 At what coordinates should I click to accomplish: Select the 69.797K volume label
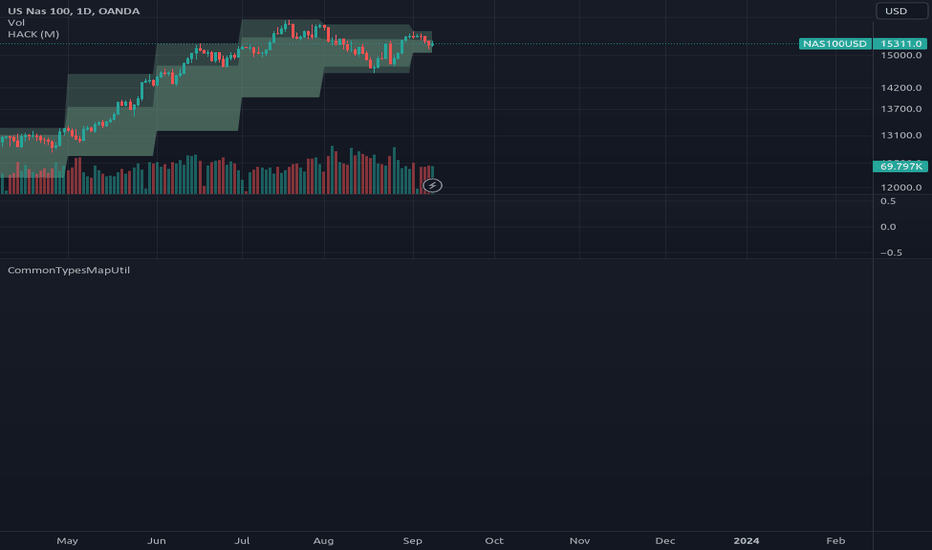pos(900,166)
